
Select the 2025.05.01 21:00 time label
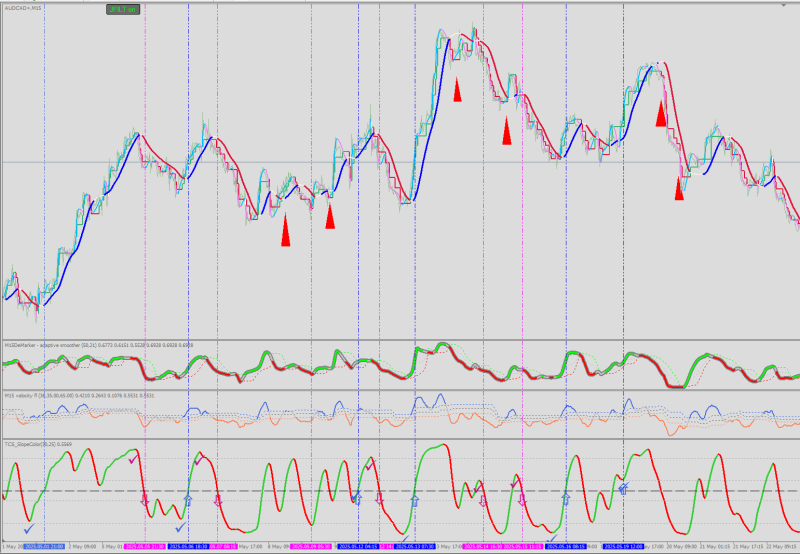(44, 546)
